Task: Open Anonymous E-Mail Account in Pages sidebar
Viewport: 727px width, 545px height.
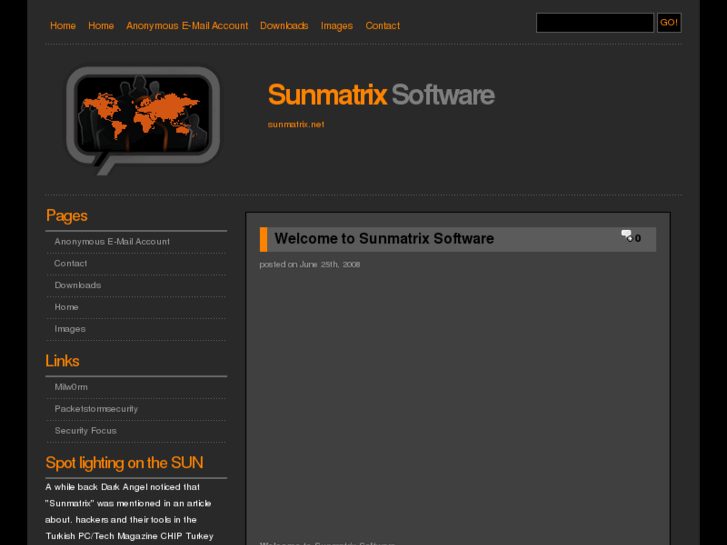Action: tap(112, 242)
